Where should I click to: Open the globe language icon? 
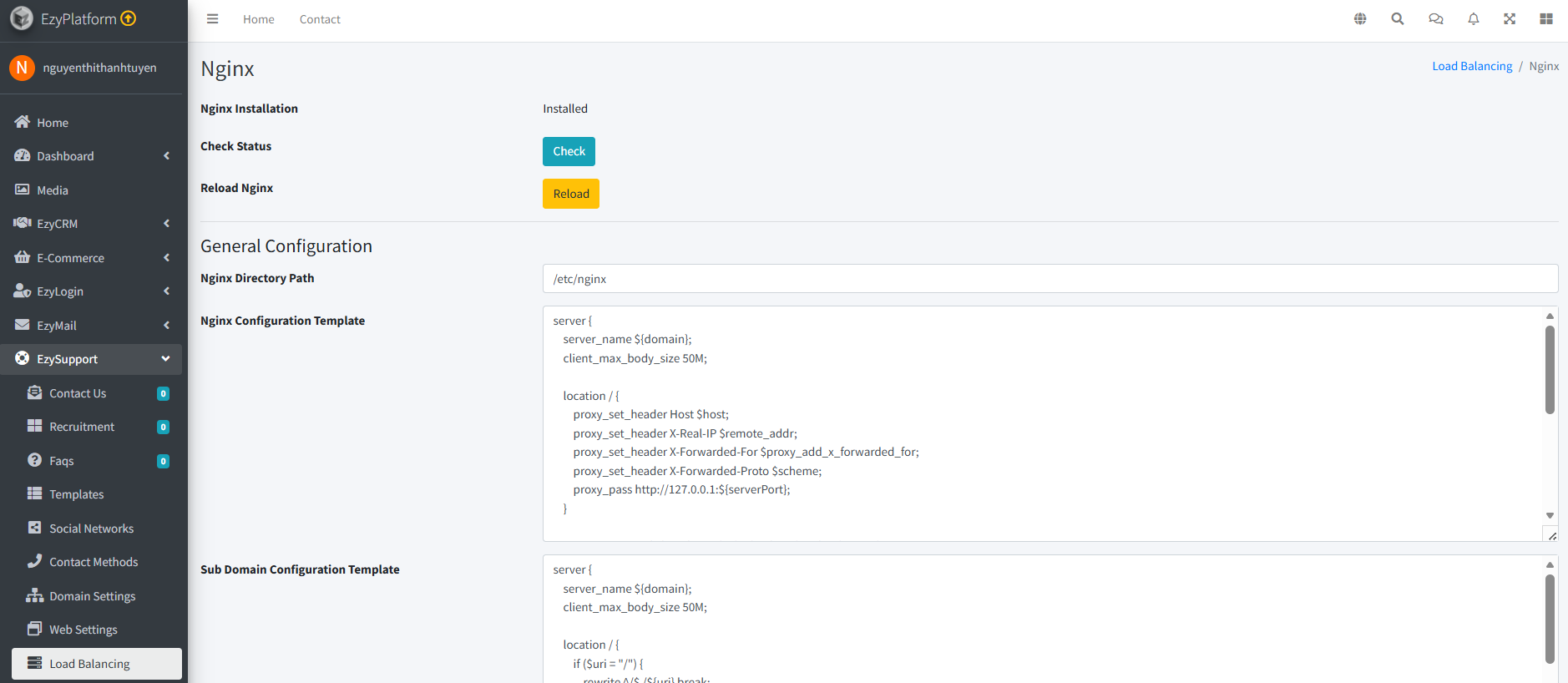point(1360,19)
